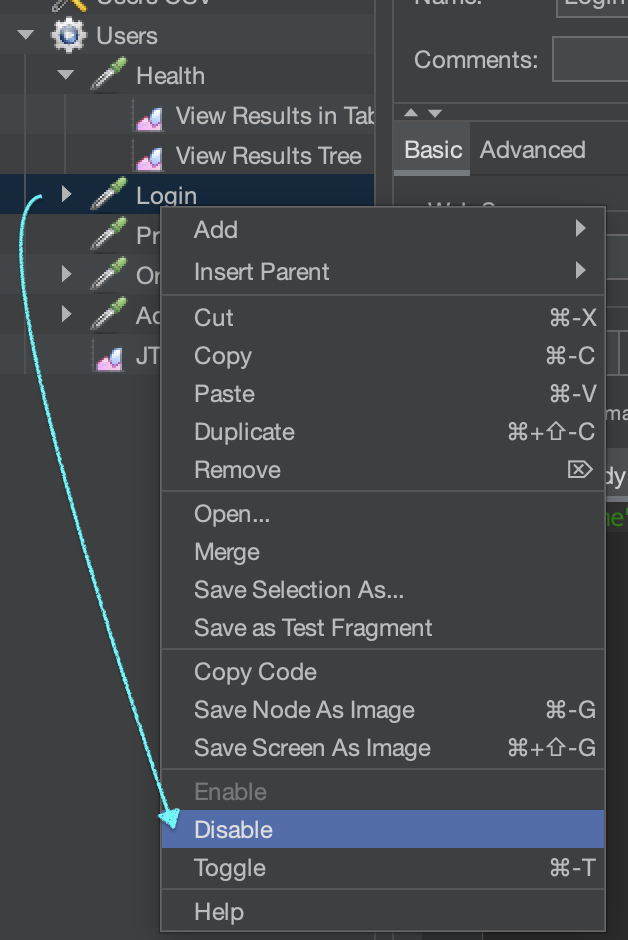Screen dimensions: 628x940
Task: Click the listener icon at bottom of tree
Action: (109, 356)
